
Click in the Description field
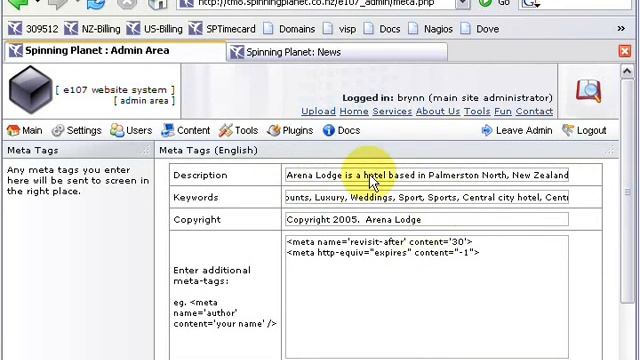[427, 175]
